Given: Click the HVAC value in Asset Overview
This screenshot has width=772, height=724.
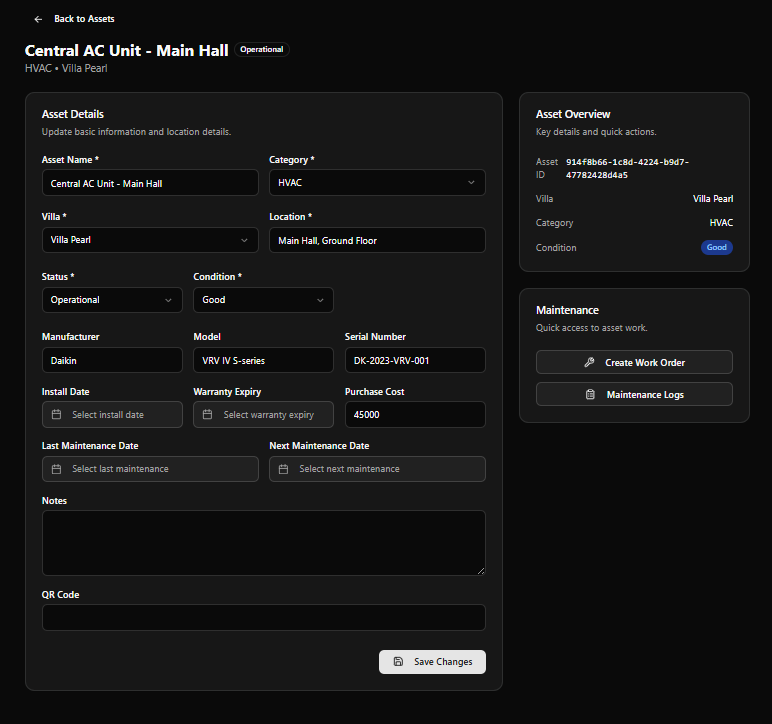Looking at the screenshot, I should [x=721, y=223].
